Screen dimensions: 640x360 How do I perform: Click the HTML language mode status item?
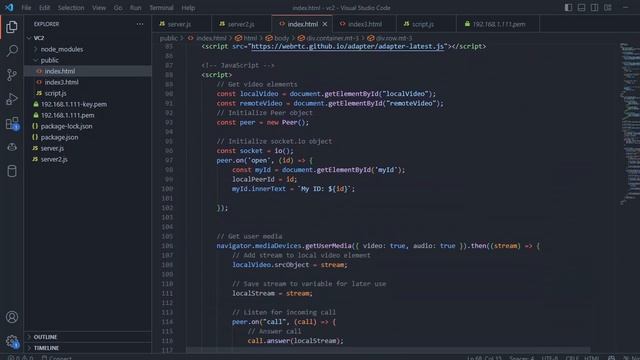click(592, 358)
